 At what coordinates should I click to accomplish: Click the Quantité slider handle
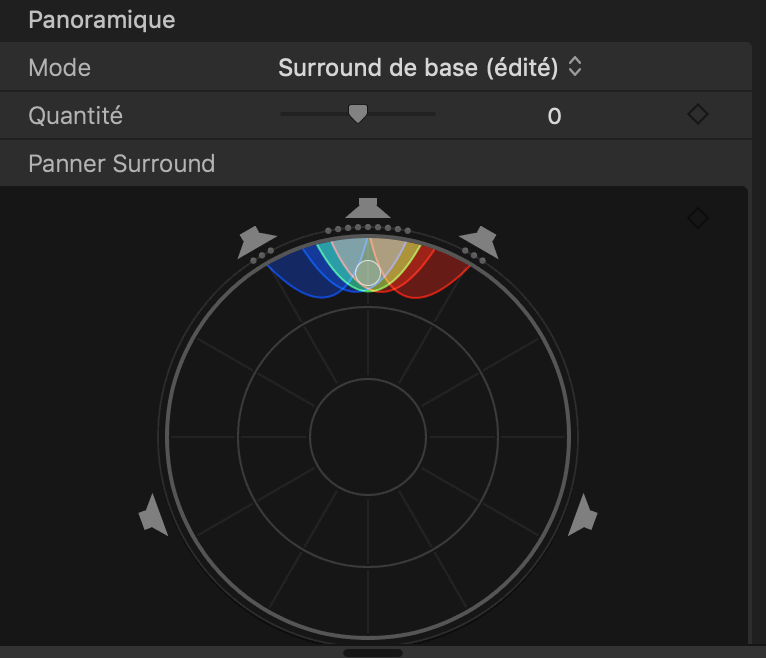click(358, 114)
